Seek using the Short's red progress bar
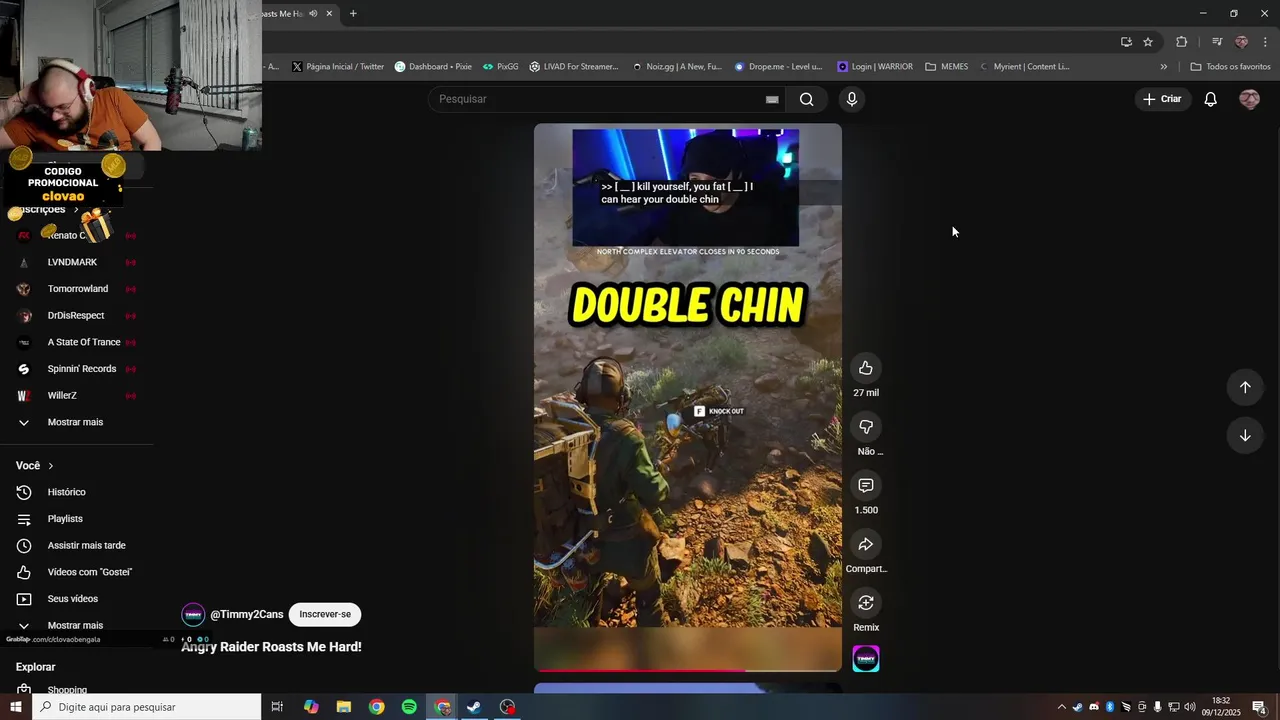The height and width of the screenshot is (720, 1280). [x=688, y=670]
